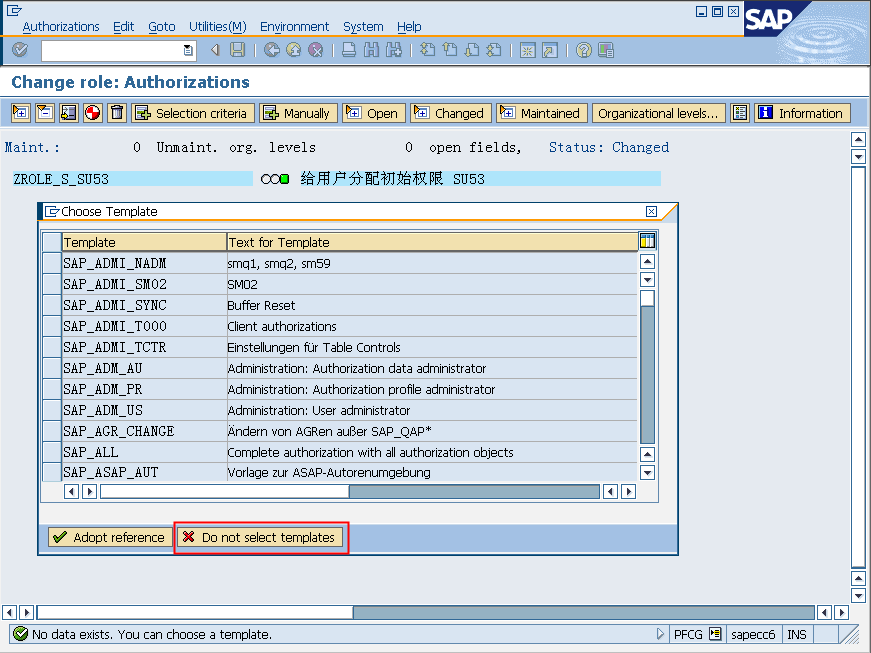Open the Utilities(M) menu
Screen dimensions: 871x653
pyautogui.click(x=218, y=26)
